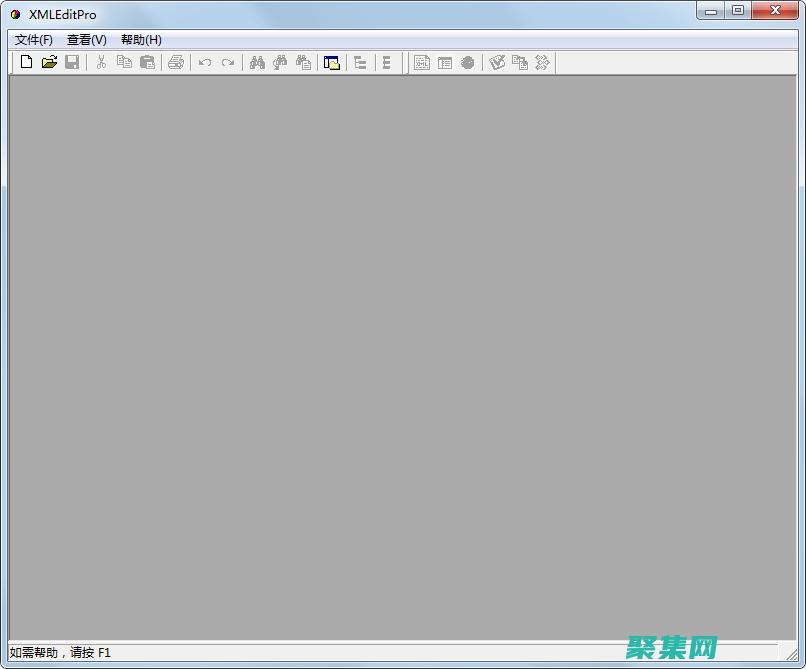This screenshot has width=806, height=669.
Task: Click the Print icon
Action: tap(176, 62)
